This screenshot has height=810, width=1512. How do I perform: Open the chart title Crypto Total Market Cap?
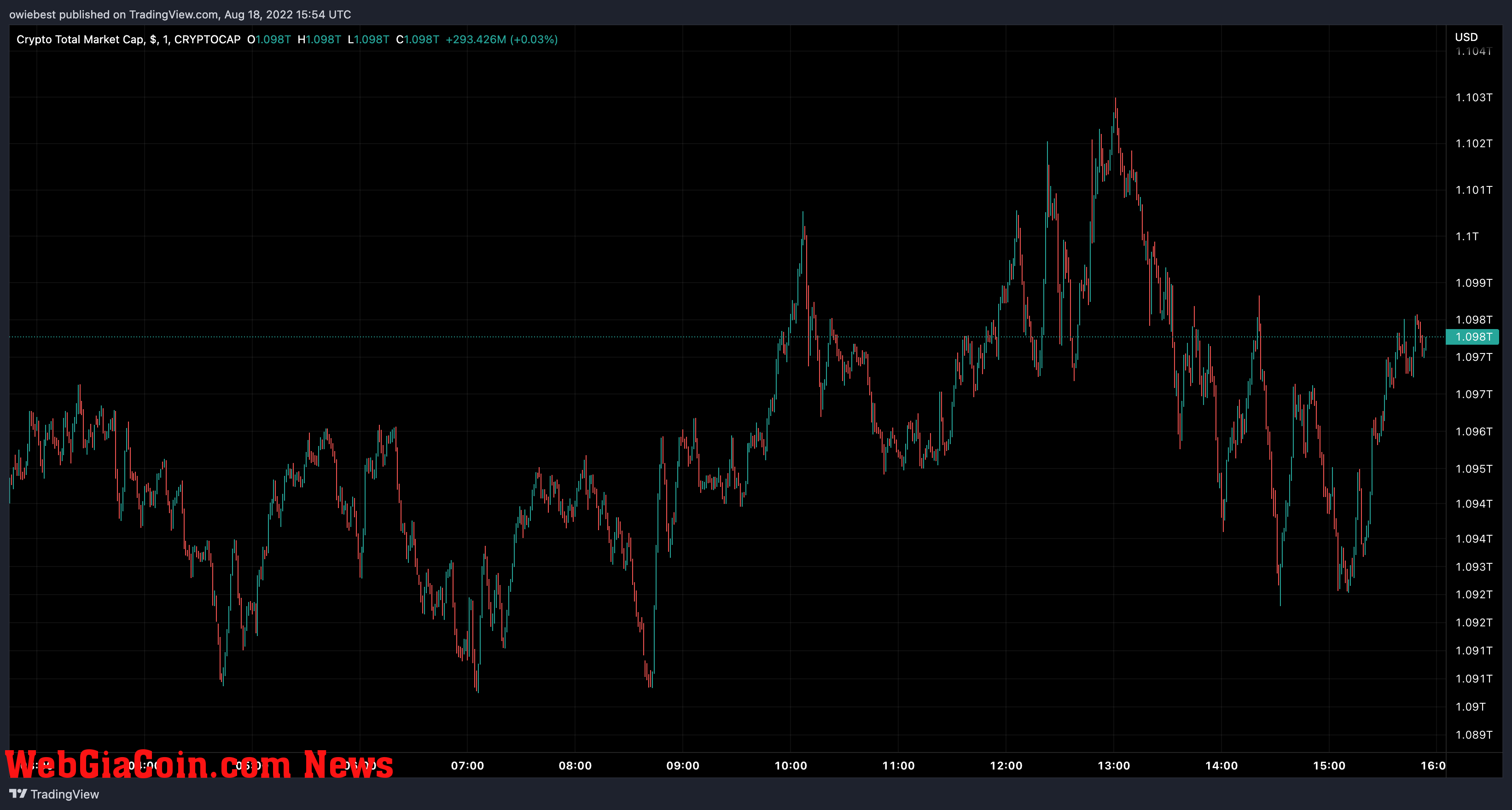click(81, 39)
